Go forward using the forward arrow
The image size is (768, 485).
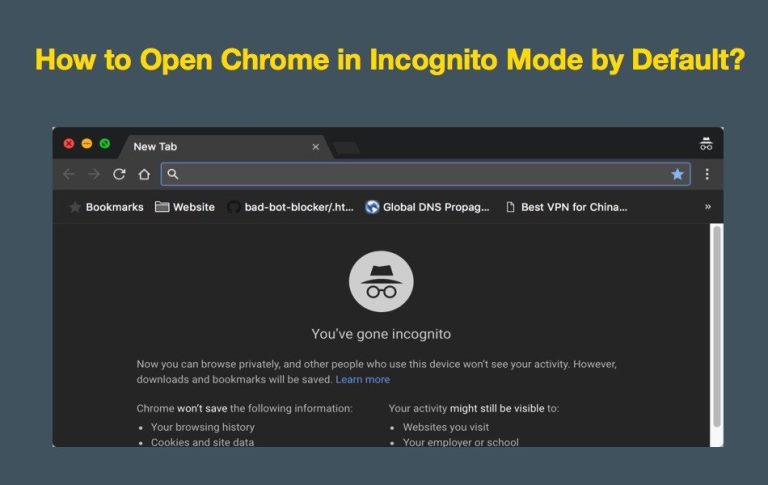94,174
